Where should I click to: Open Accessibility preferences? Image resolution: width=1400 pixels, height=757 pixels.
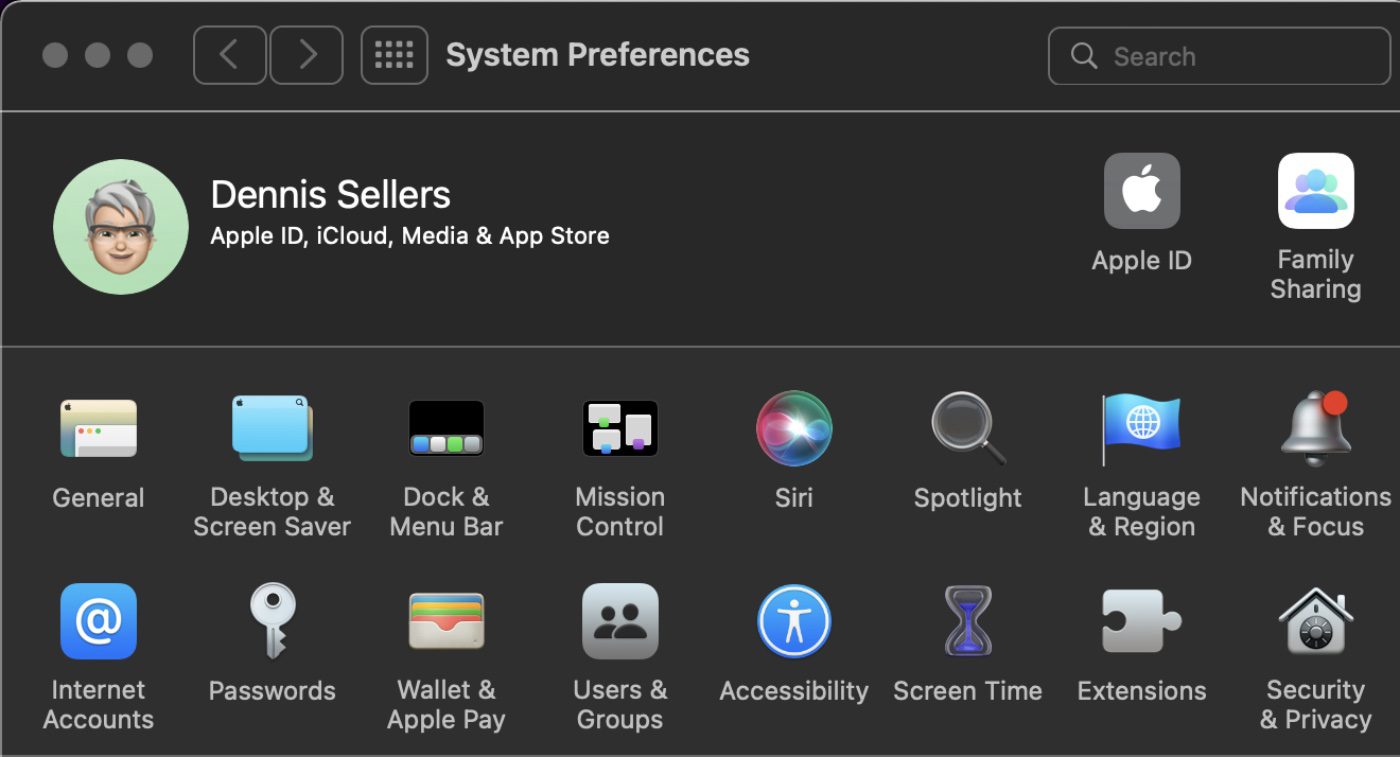pos(794,621)
